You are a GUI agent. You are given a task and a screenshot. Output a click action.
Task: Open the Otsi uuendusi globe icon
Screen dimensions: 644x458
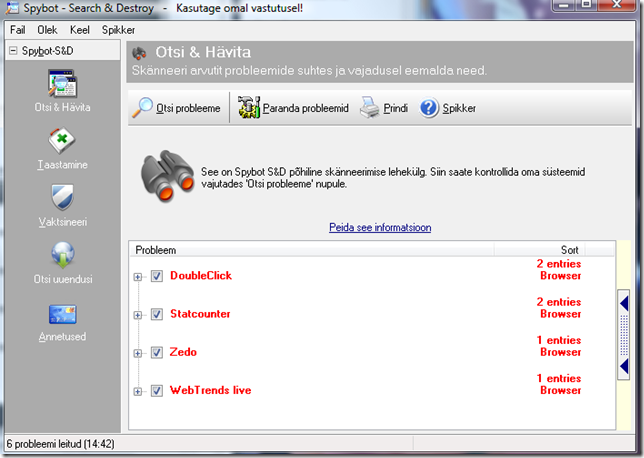point(62,255)
